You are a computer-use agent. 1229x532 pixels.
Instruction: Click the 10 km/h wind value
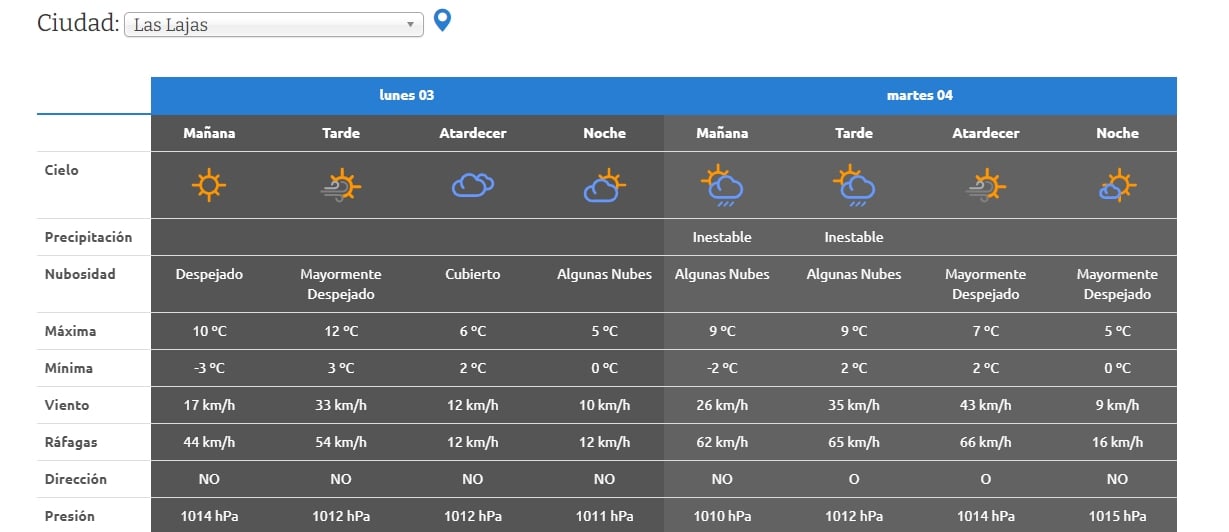point(604,405)
